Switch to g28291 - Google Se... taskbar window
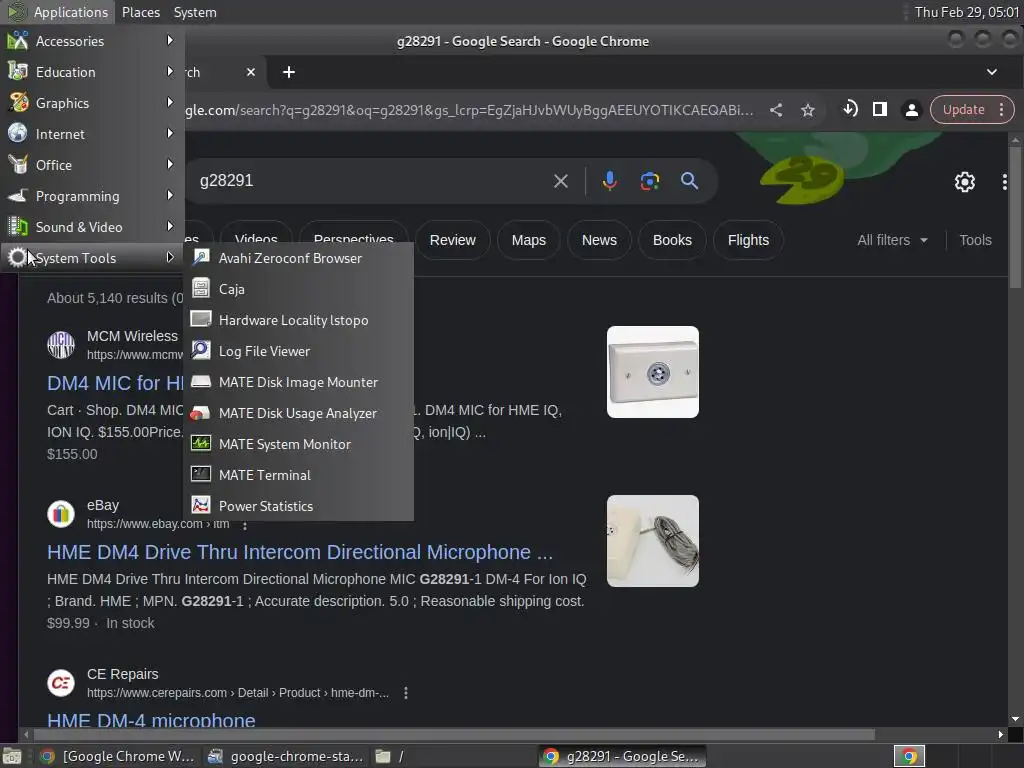Screen dimensions: 1024x768 (622, 756)
